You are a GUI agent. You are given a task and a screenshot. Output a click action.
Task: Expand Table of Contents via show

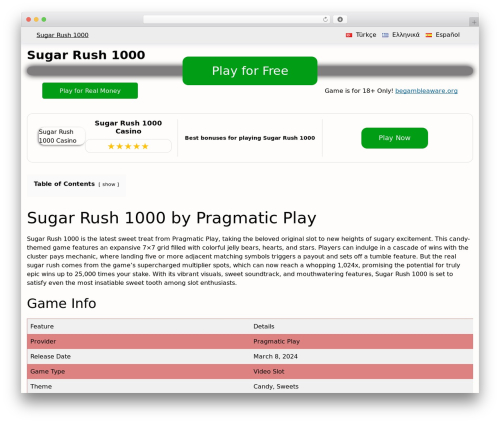coord(109,184)
